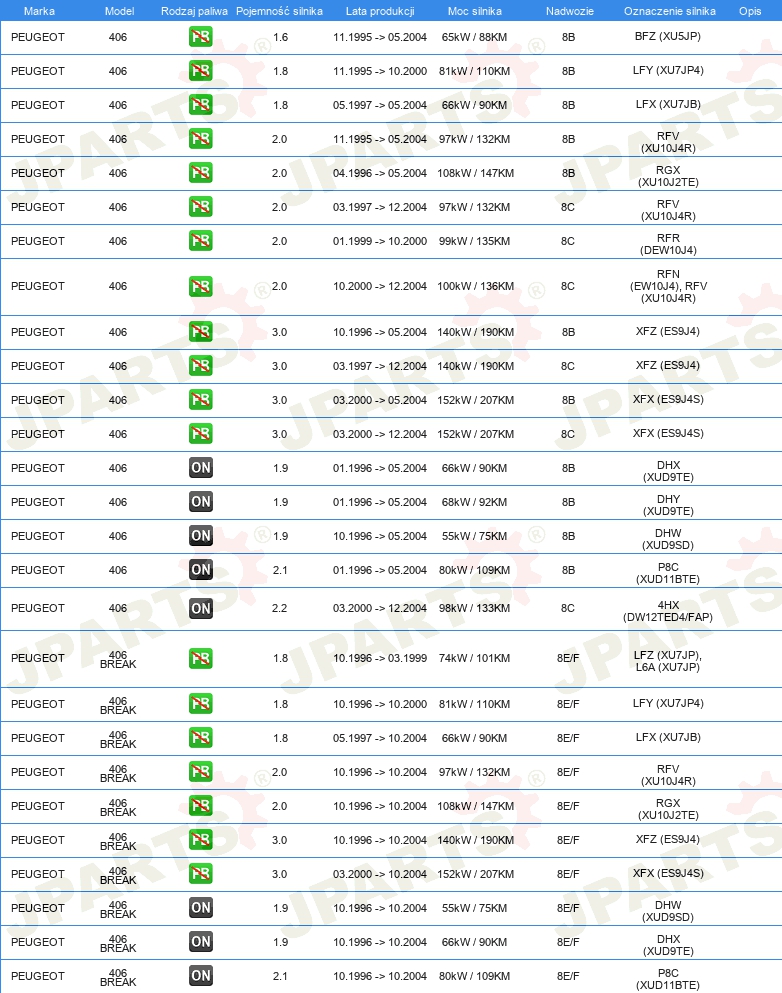Select the 4HX (DW12TED4/FAP) engine cell

pos(668,611)
